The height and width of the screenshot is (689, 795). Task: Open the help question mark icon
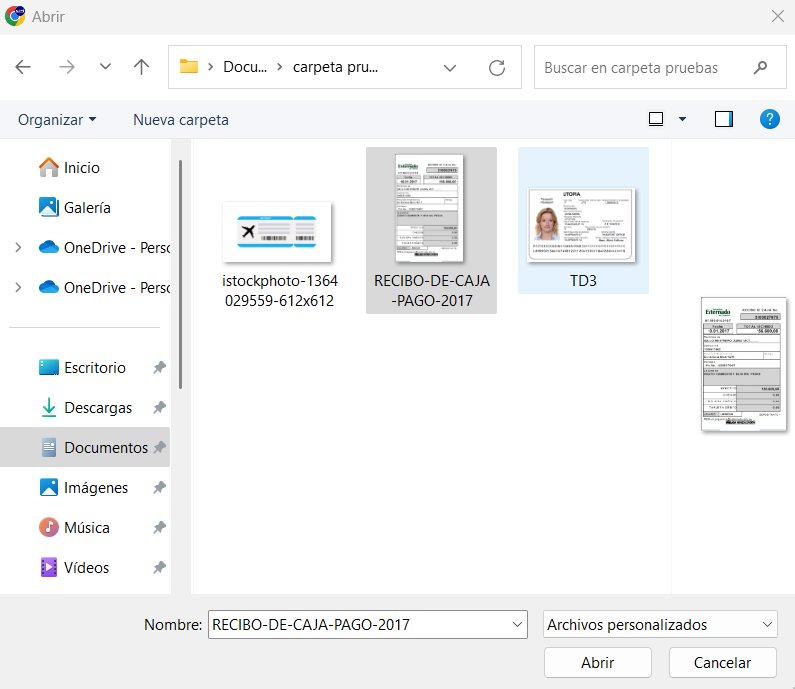(x=769, y=119)
